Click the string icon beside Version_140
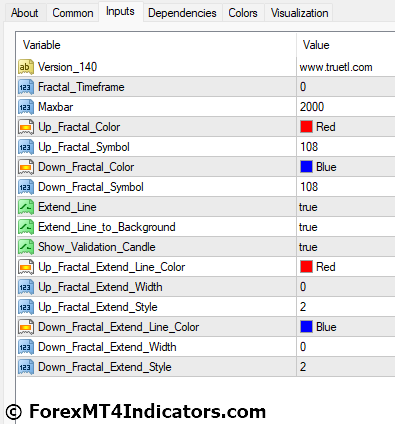Screen dimensions: 395x424 26,67
